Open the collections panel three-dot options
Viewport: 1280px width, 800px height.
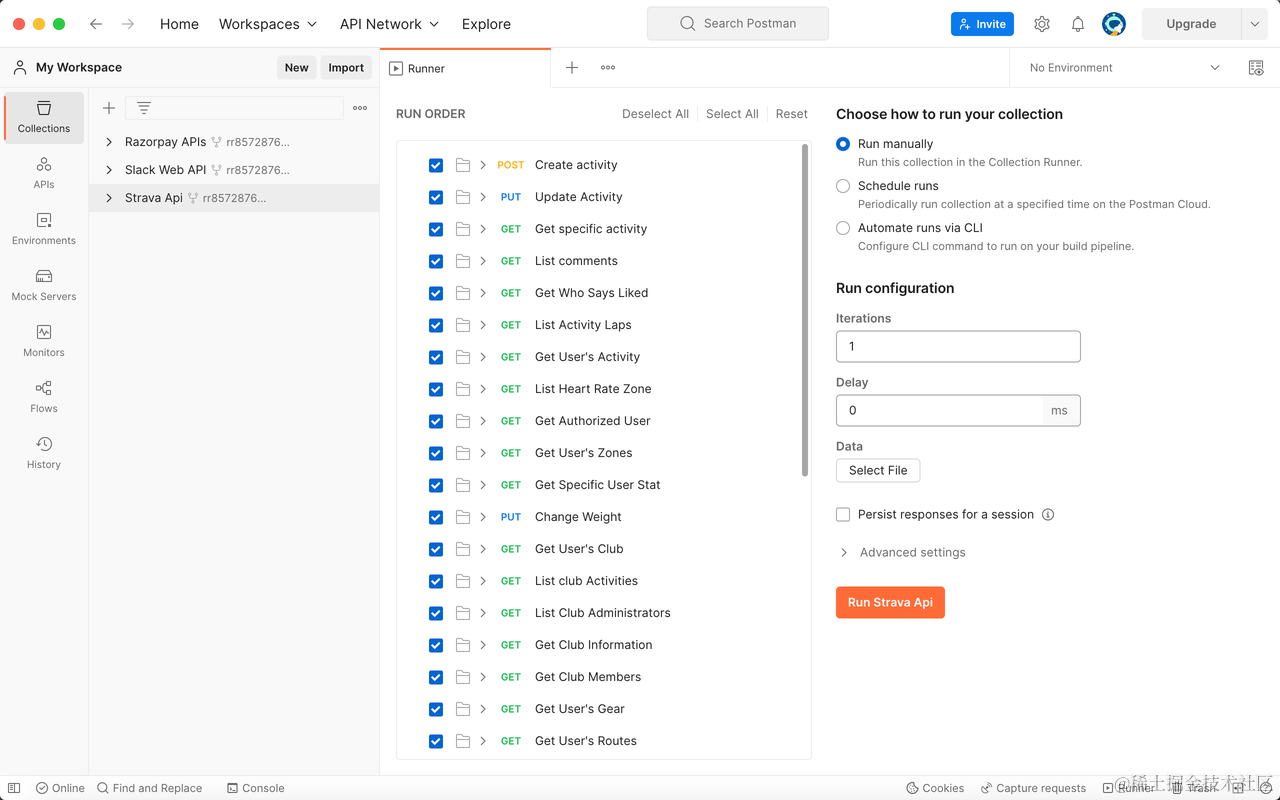pos(360,108)
